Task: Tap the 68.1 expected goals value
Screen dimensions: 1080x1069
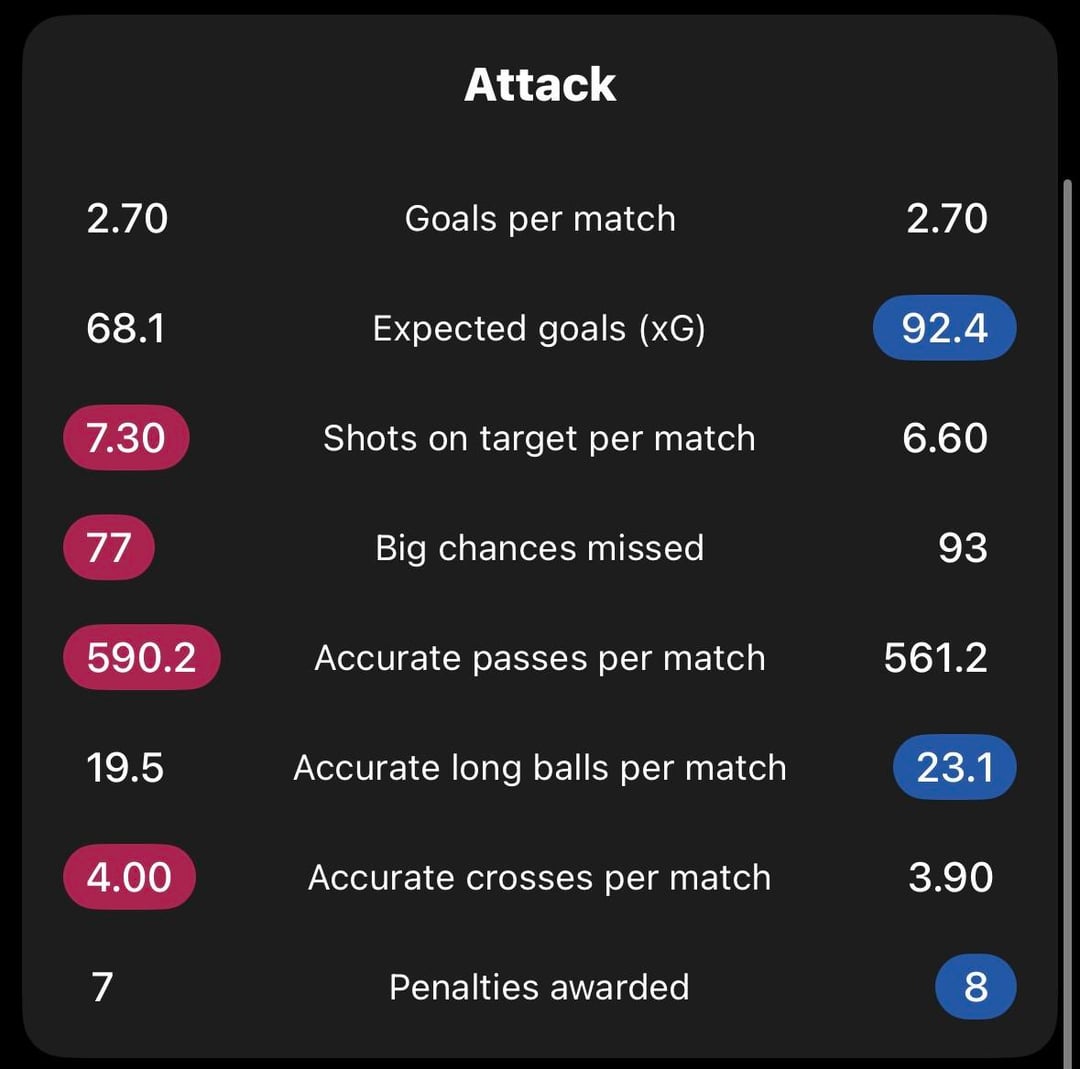Action: [126, 329]
